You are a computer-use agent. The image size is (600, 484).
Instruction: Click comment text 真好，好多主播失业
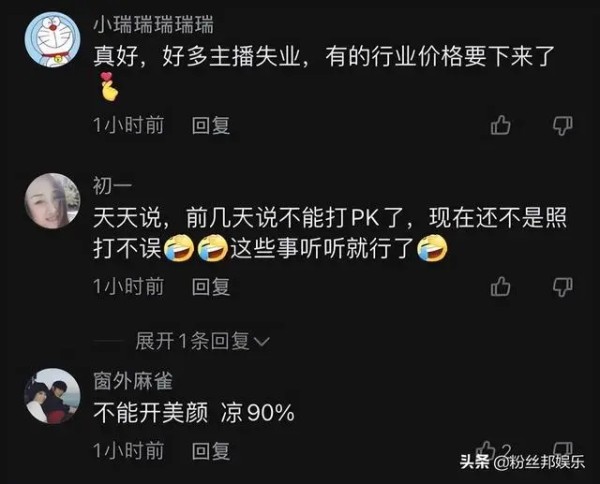coord(197,57)
